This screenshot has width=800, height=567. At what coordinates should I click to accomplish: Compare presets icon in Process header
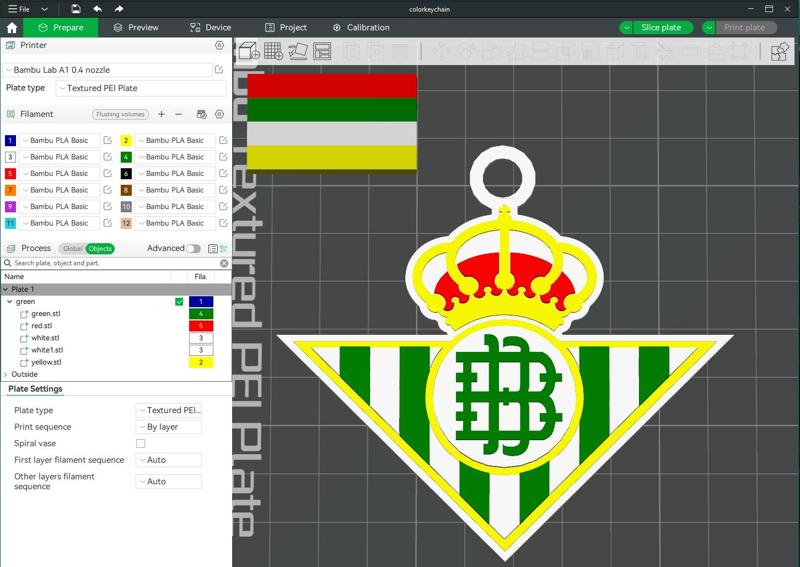tap(223, 249)
